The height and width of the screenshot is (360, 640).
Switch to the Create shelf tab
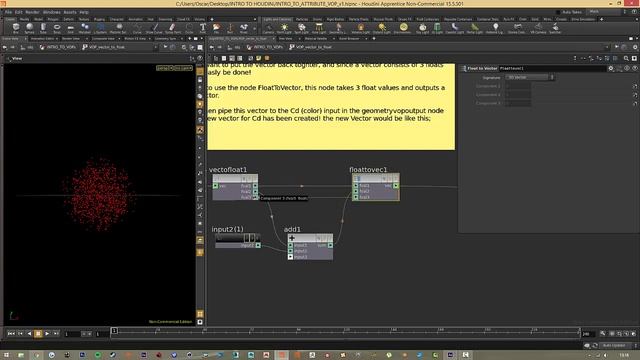coord(10,19)
